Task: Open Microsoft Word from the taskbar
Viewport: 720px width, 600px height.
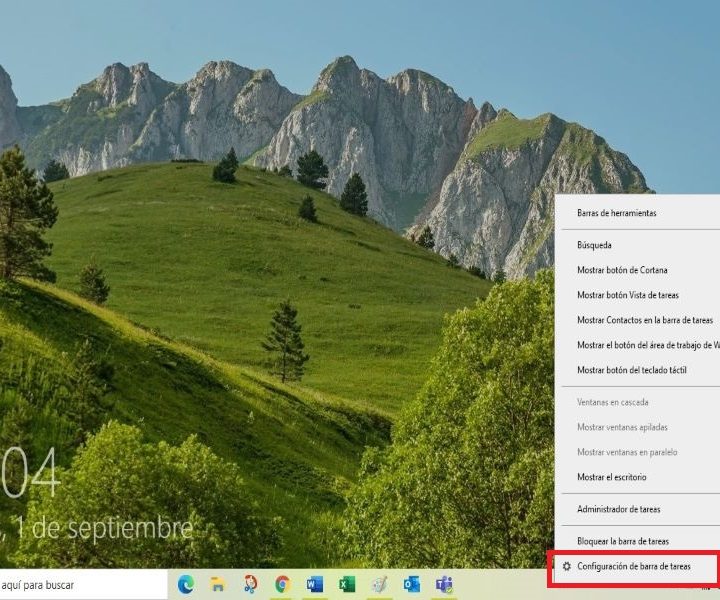Action: 315,584
